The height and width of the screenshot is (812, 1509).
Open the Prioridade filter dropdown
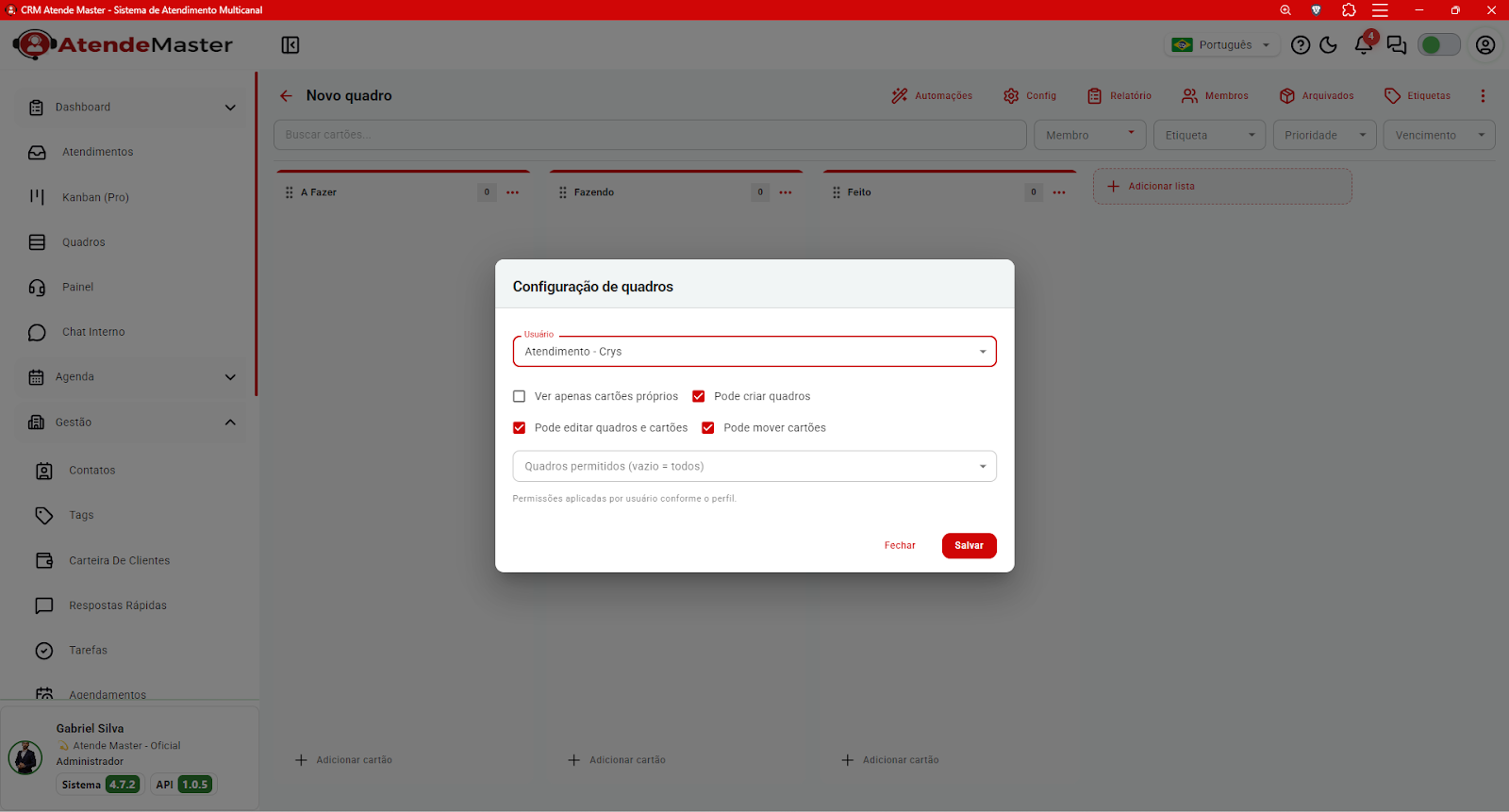point(1325,135)
